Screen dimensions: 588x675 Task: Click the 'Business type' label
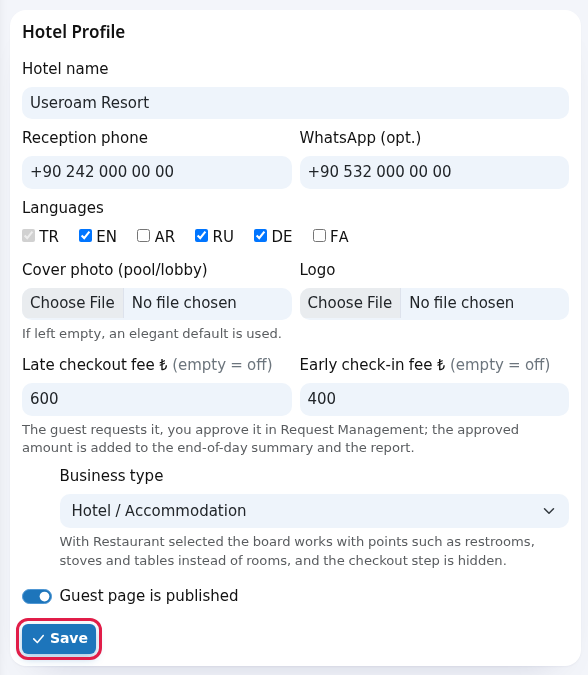point(111,476)
